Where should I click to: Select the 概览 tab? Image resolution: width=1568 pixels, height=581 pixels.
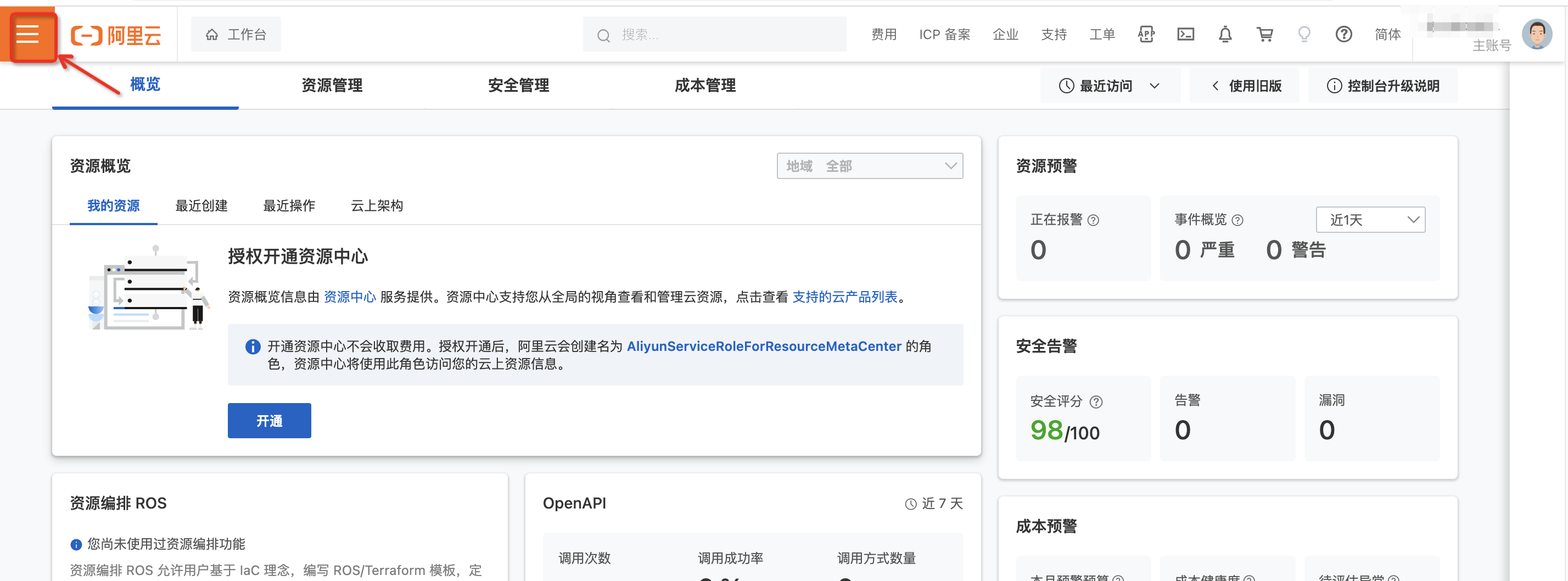pos(145,85)
